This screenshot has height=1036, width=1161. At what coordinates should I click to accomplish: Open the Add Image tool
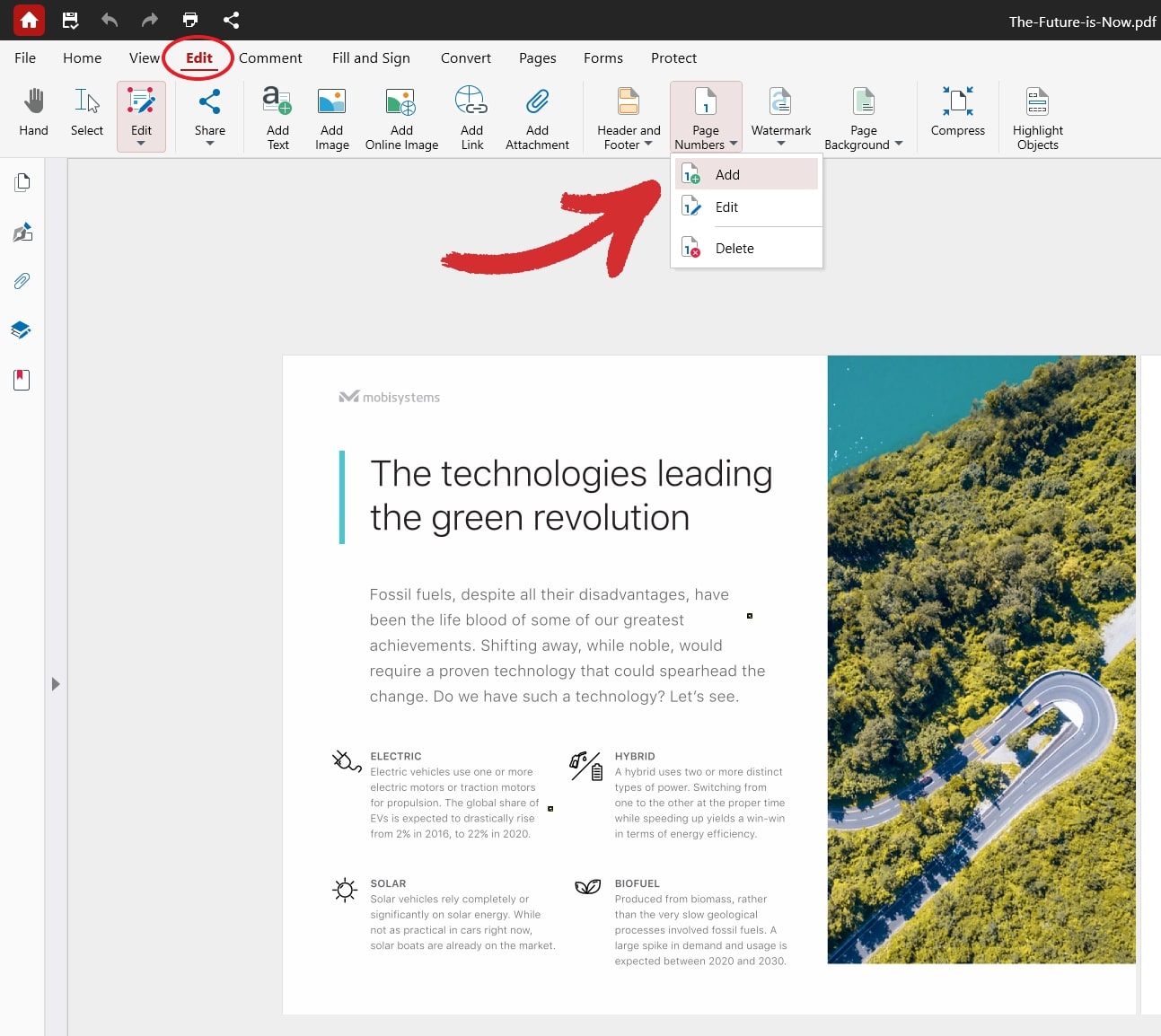coord(331,115)
